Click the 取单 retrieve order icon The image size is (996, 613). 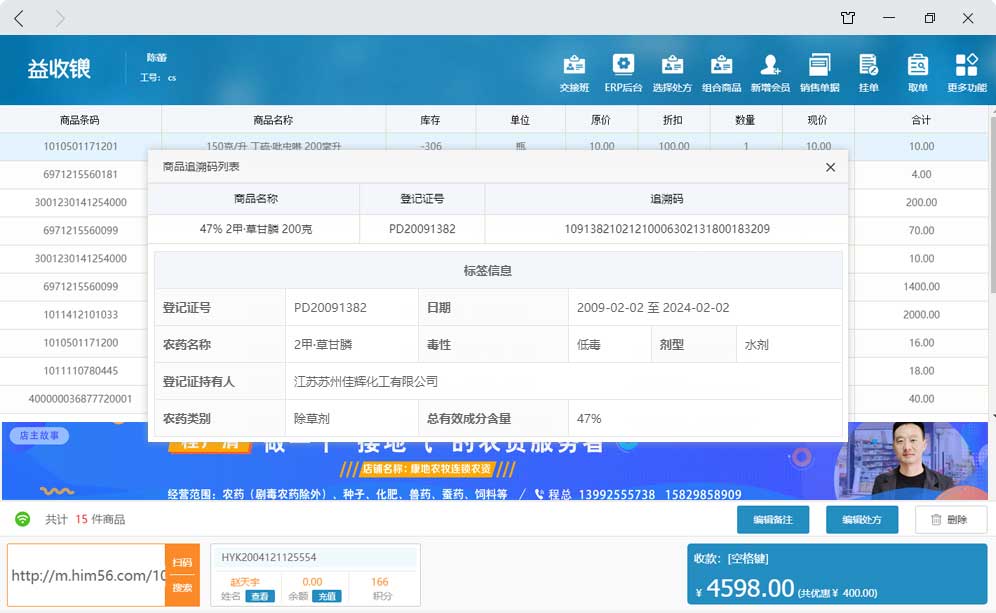(917, 72)
